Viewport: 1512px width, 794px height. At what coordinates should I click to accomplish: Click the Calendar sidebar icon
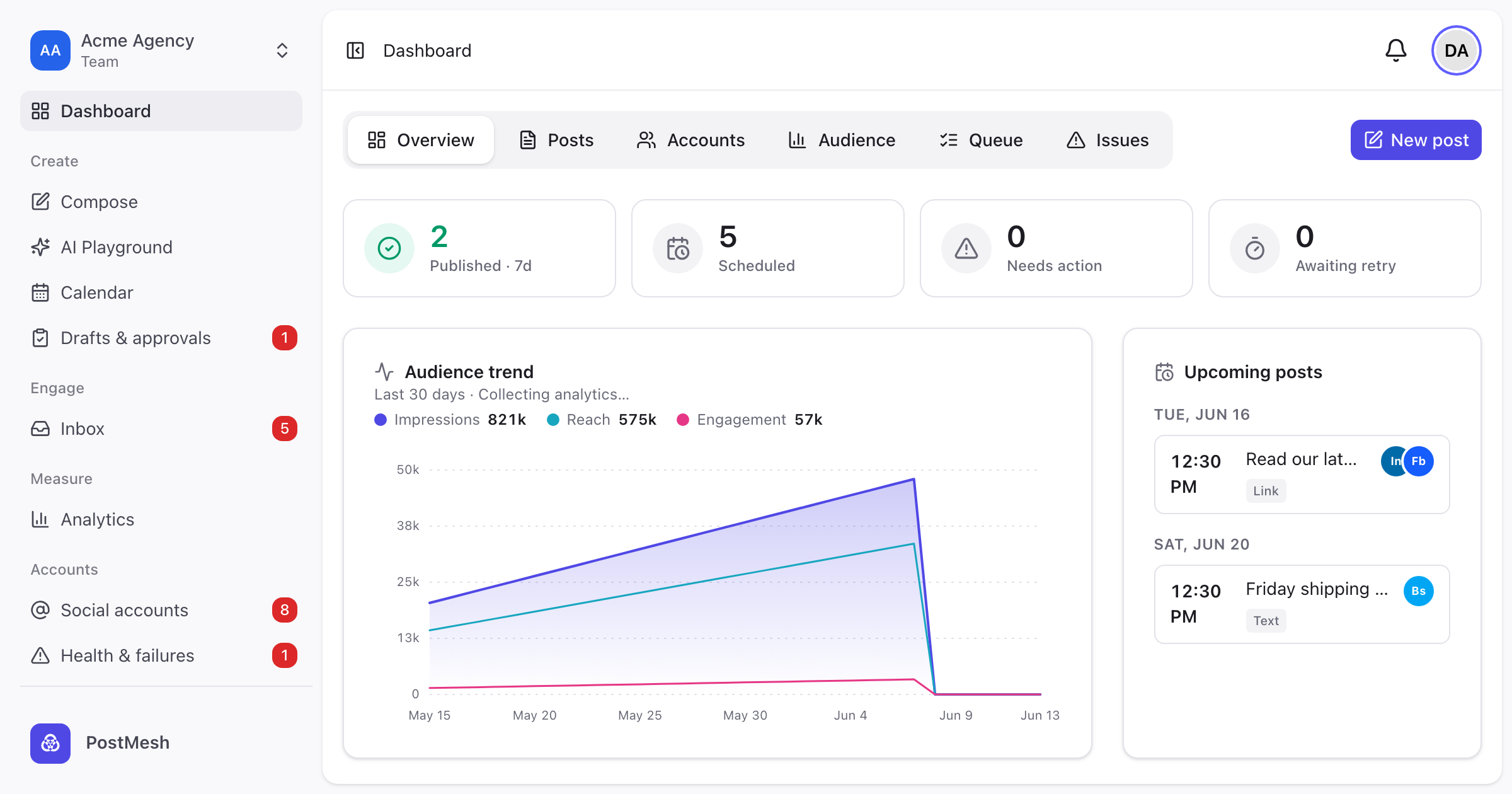(40, 292)
